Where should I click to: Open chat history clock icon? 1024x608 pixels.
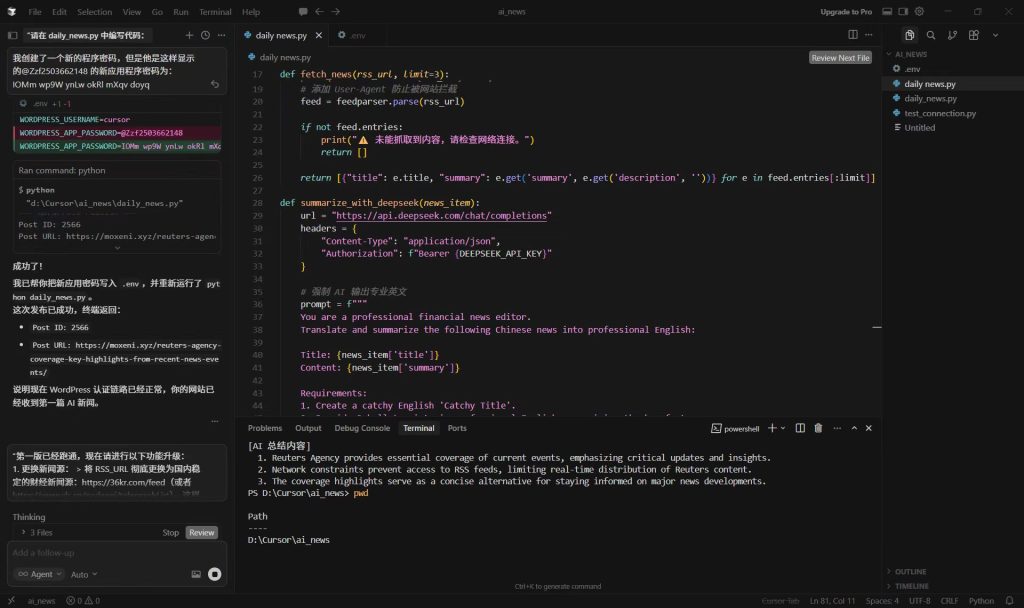click(x=205, y=35)
